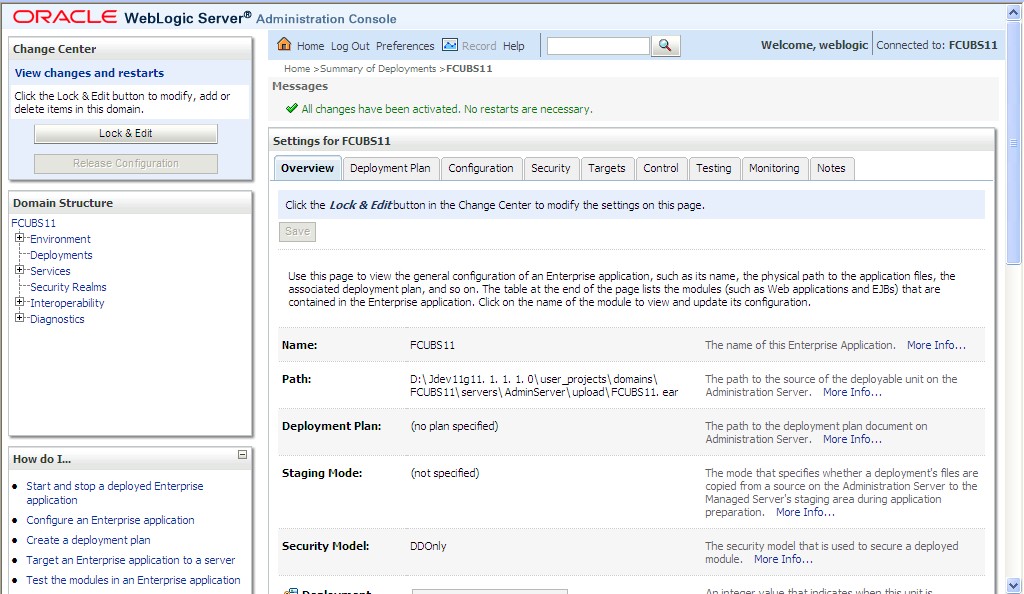Open Test the modules help link

(133, 580)
